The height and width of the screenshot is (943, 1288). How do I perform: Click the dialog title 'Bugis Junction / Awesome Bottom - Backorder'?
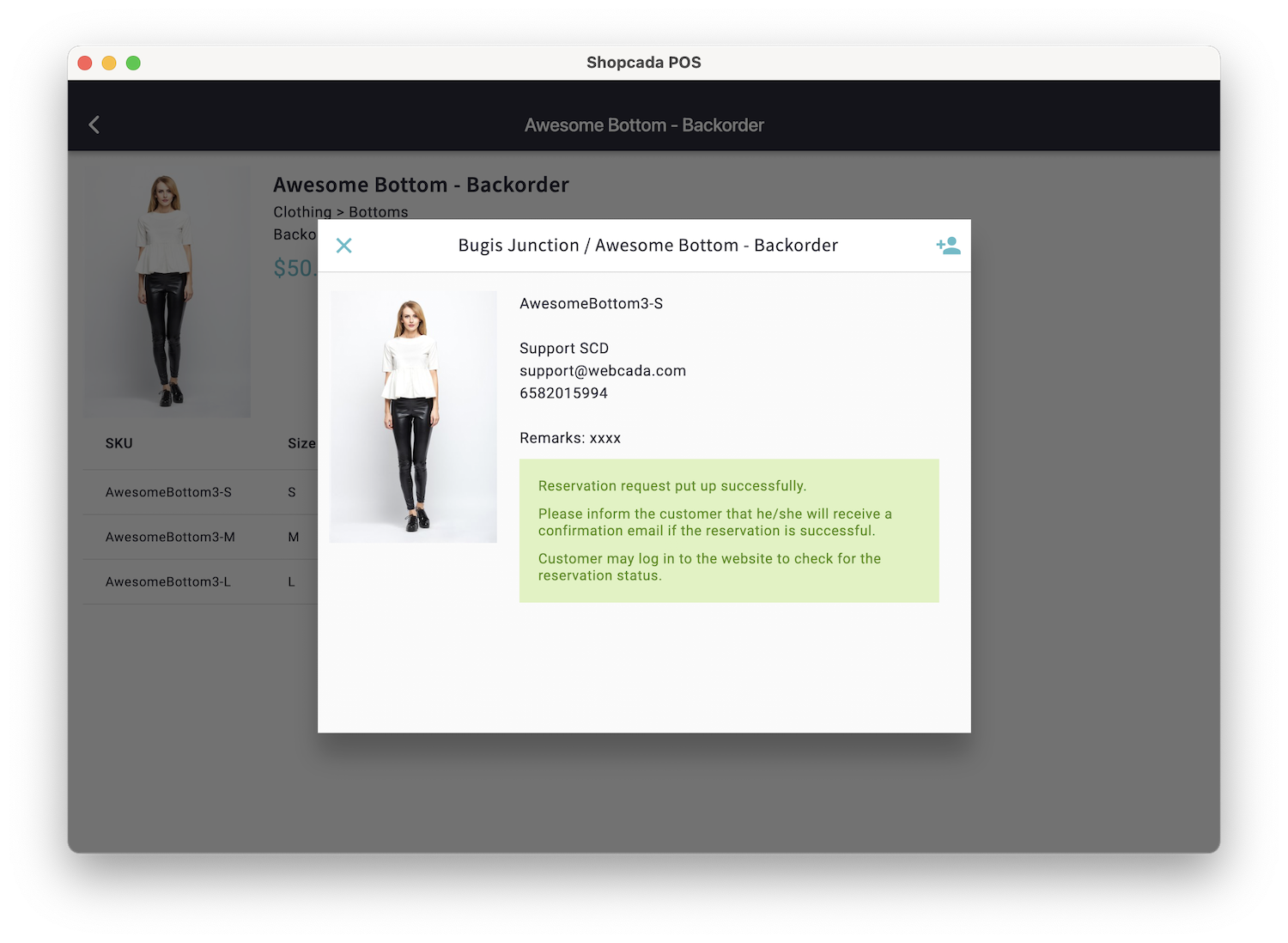pos(648,246)
